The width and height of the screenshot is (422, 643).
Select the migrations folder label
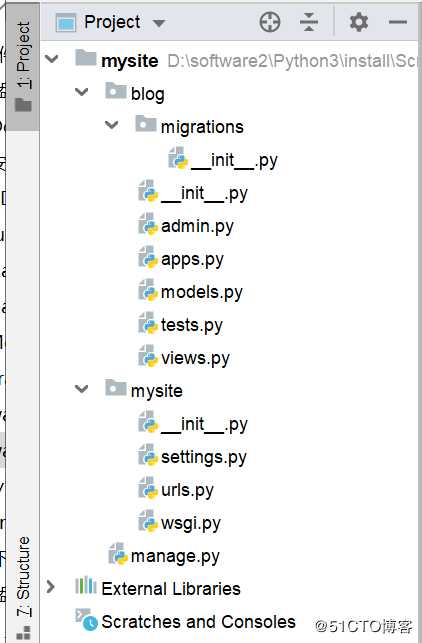pos(202,127)
